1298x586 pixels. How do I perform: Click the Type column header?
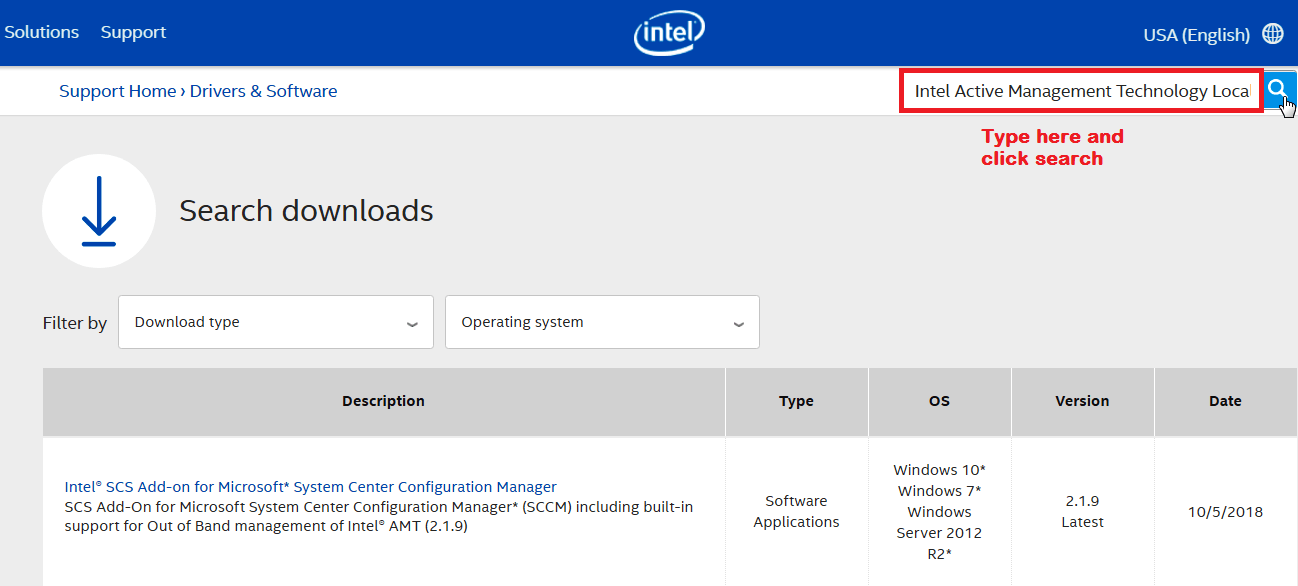(x=796, y=401)
